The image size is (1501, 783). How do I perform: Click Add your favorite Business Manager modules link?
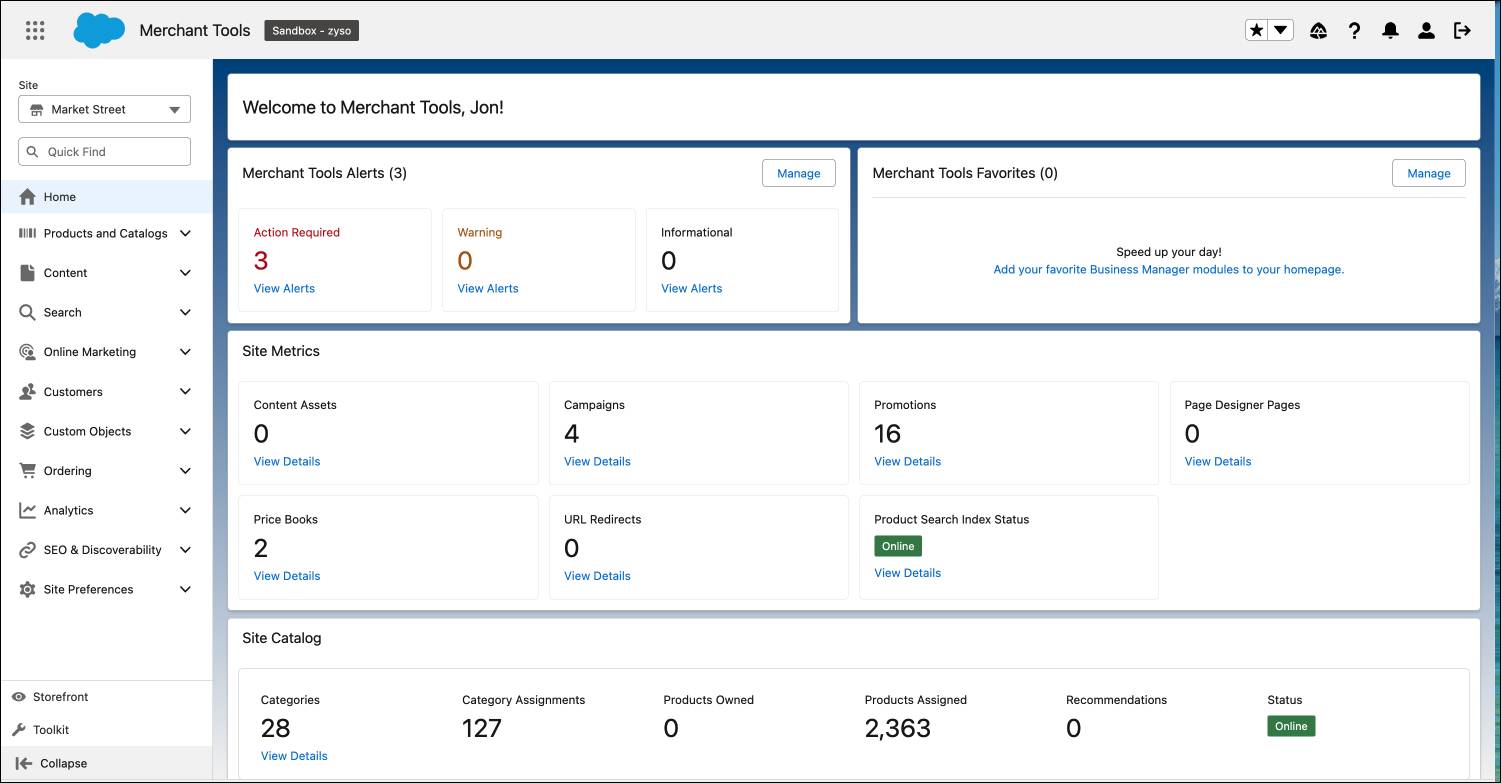[1169, 270]
